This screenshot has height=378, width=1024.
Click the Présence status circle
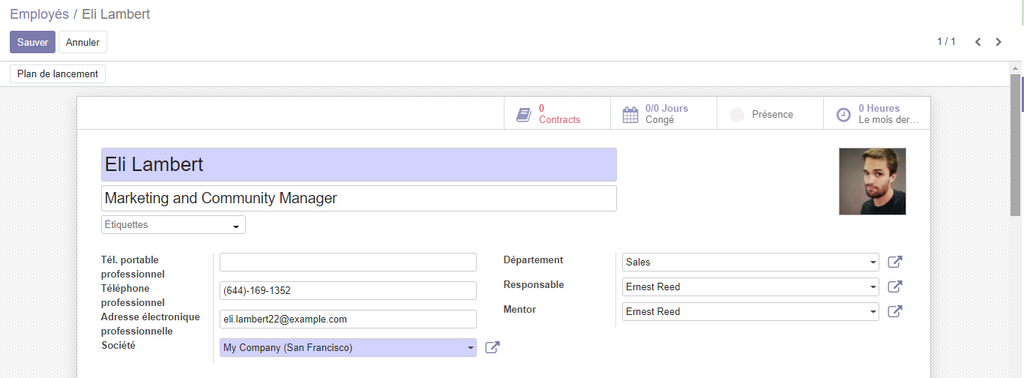[737, 115]
